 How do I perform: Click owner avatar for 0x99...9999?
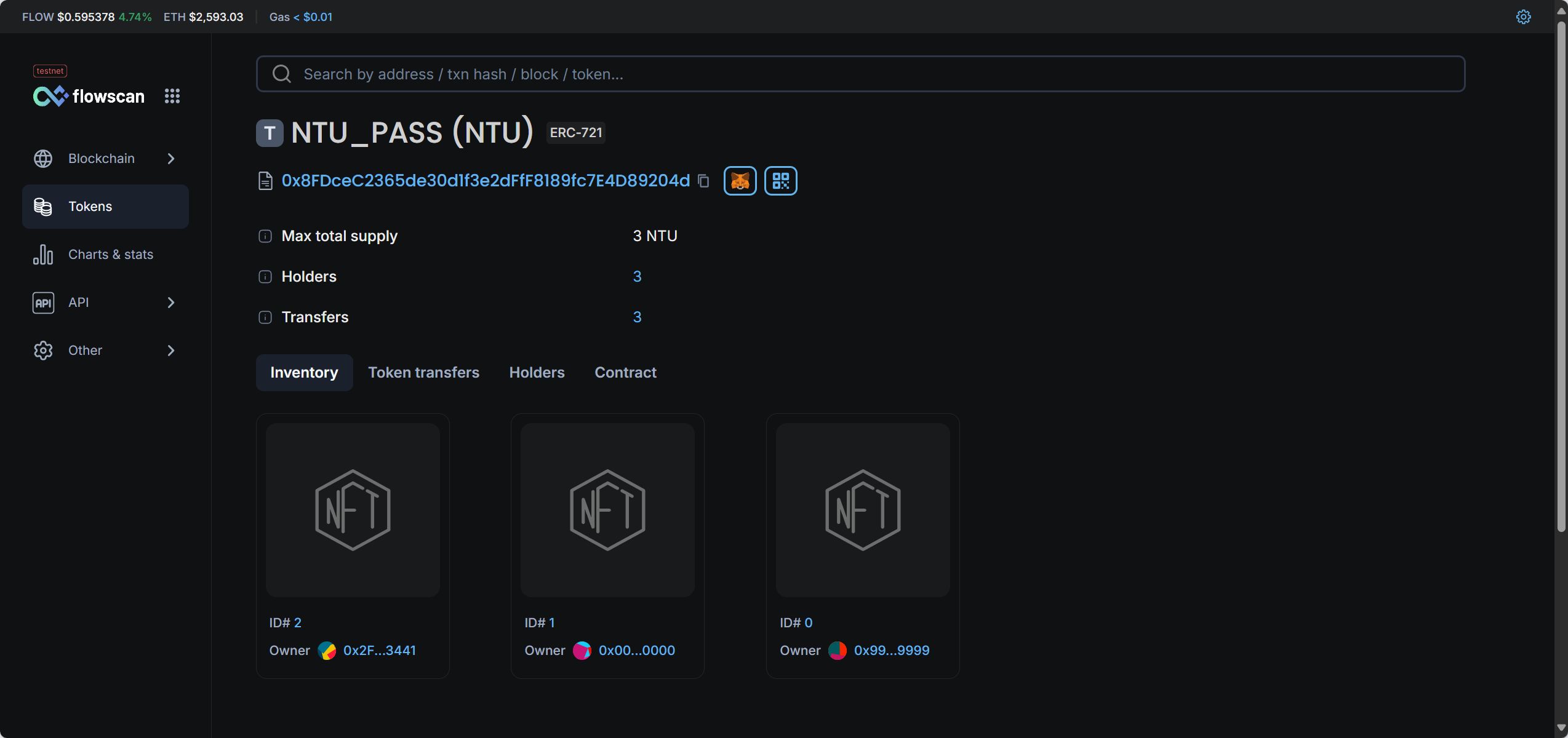[x=838, y=651]
